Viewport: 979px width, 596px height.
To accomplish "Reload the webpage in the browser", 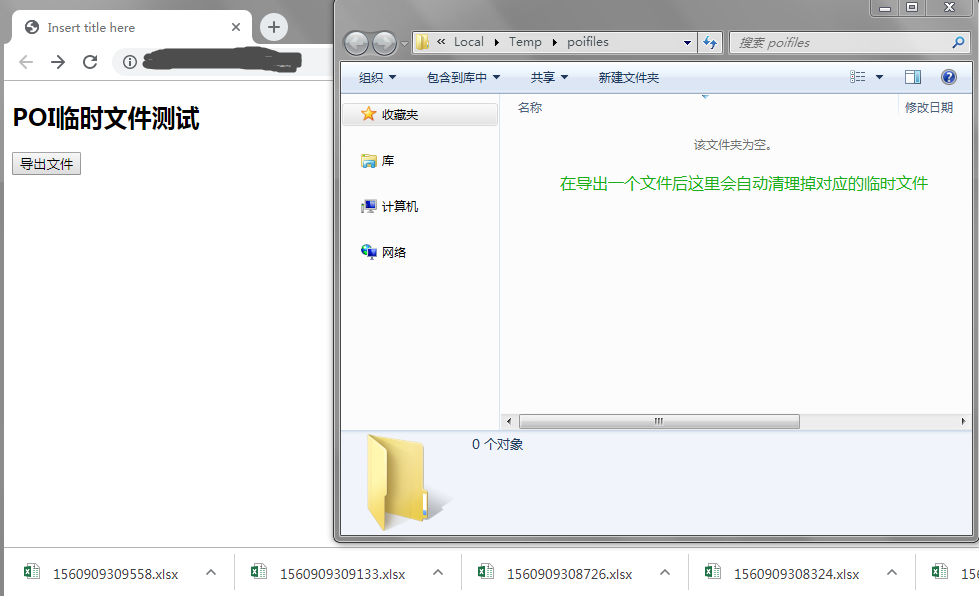I will (x=89, y=62).
